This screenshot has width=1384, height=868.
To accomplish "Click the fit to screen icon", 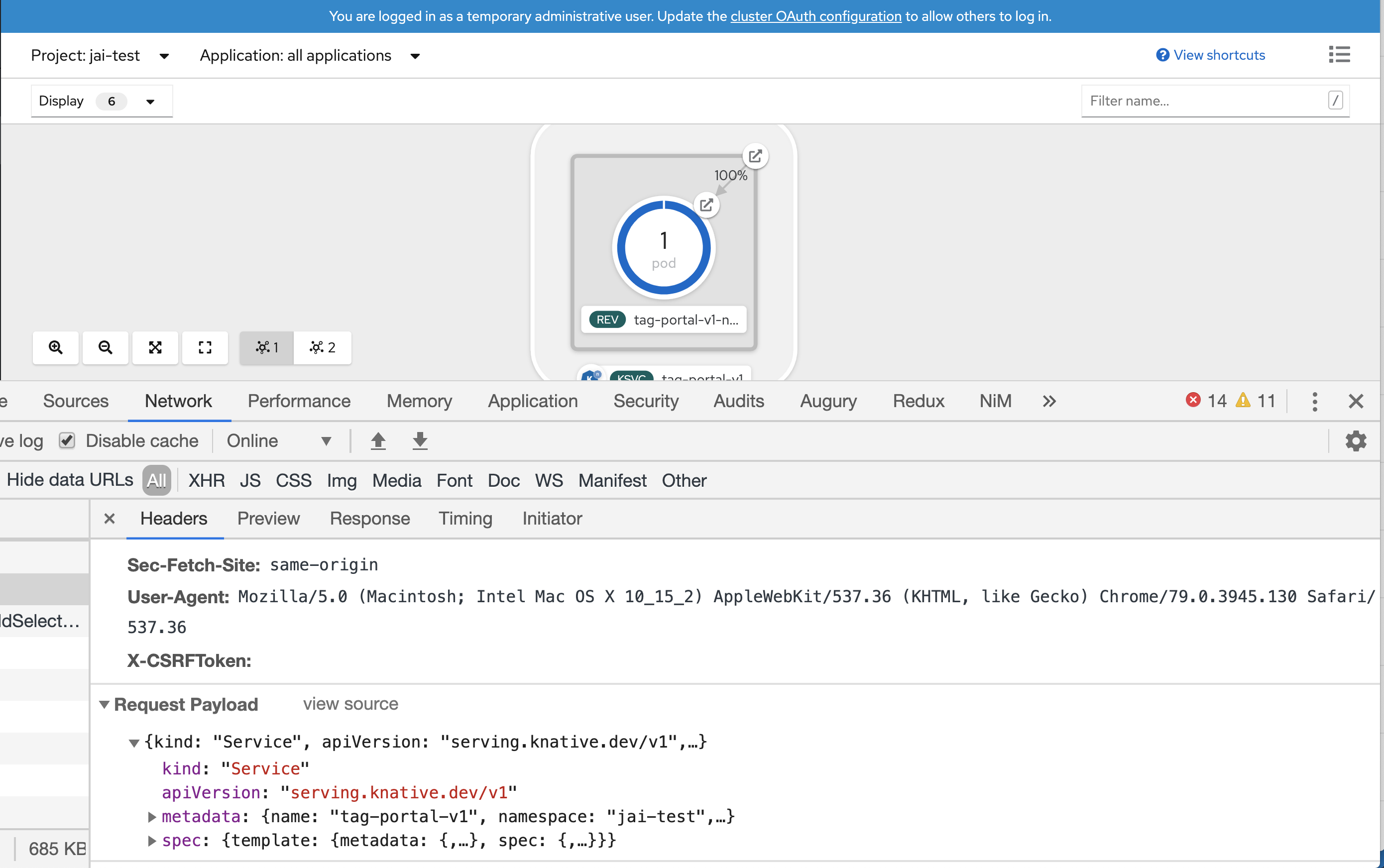I will [x=155, y=347].
